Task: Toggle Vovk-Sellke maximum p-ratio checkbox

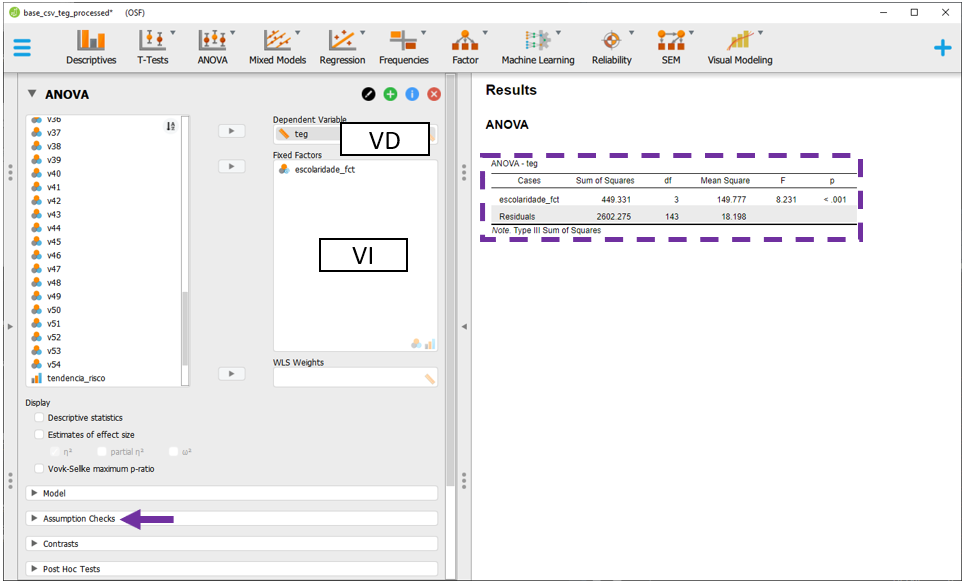Action: click(x=40, y=468)
